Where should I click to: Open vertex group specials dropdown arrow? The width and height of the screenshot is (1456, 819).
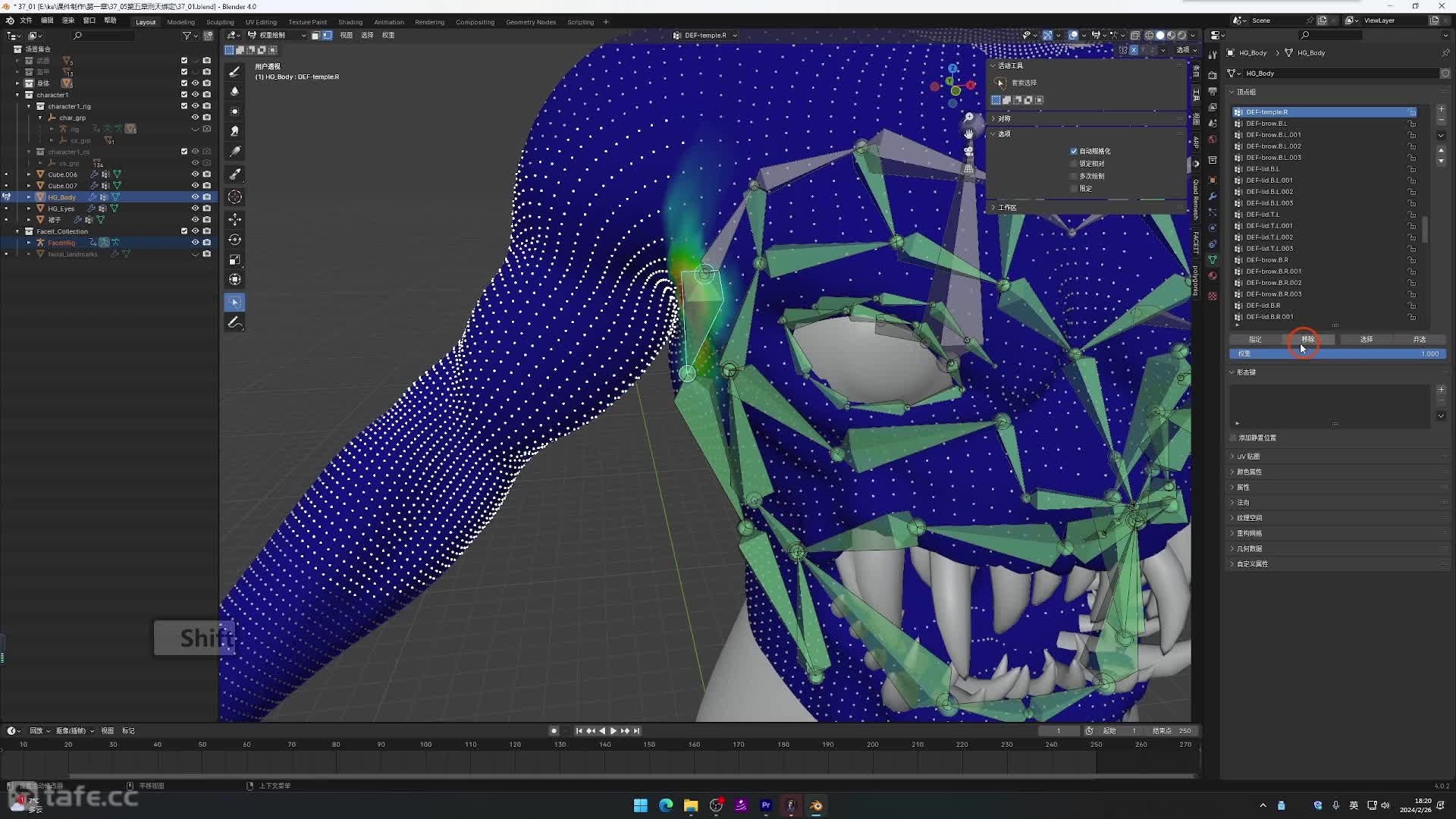pos(1441,136)
